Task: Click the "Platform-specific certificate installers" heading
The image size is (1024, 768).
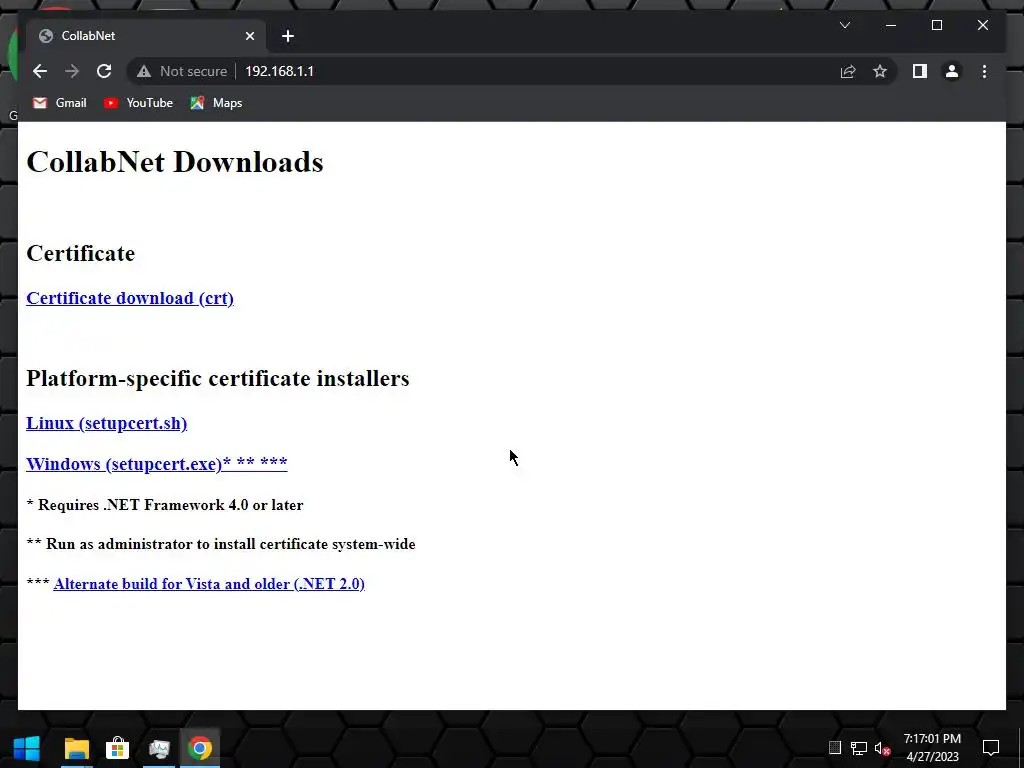Action: pyautogui.click(x=217, y=379)
